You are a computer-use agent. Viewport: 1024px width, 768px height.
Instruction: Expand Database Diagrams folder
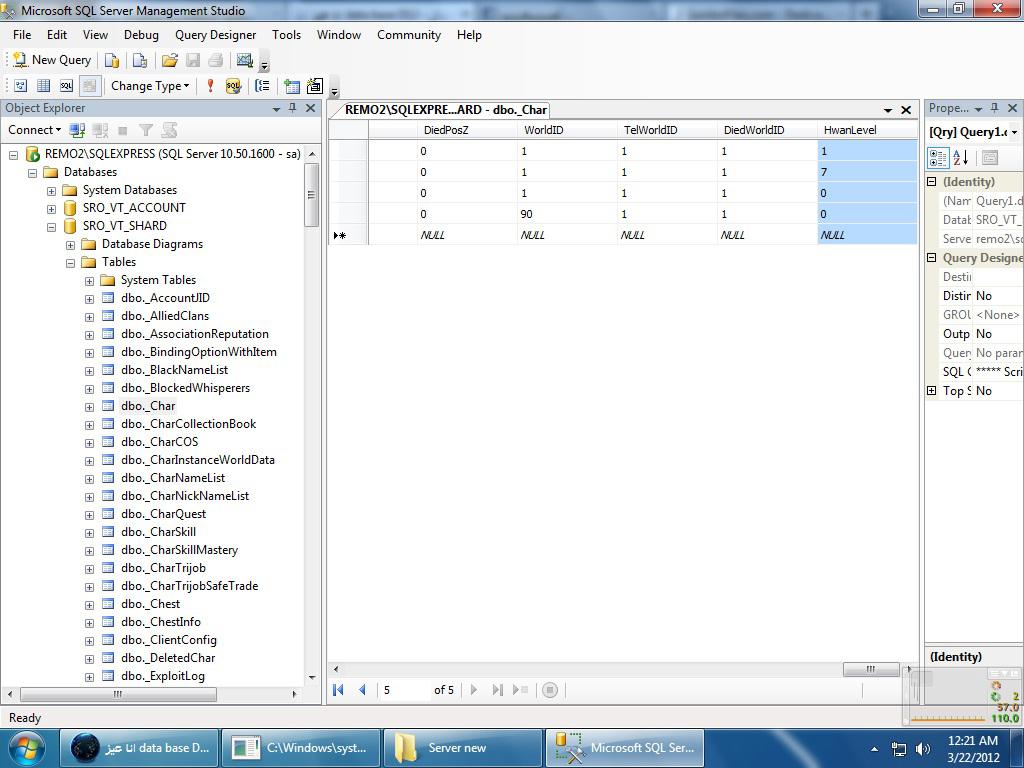pos(70,246)
